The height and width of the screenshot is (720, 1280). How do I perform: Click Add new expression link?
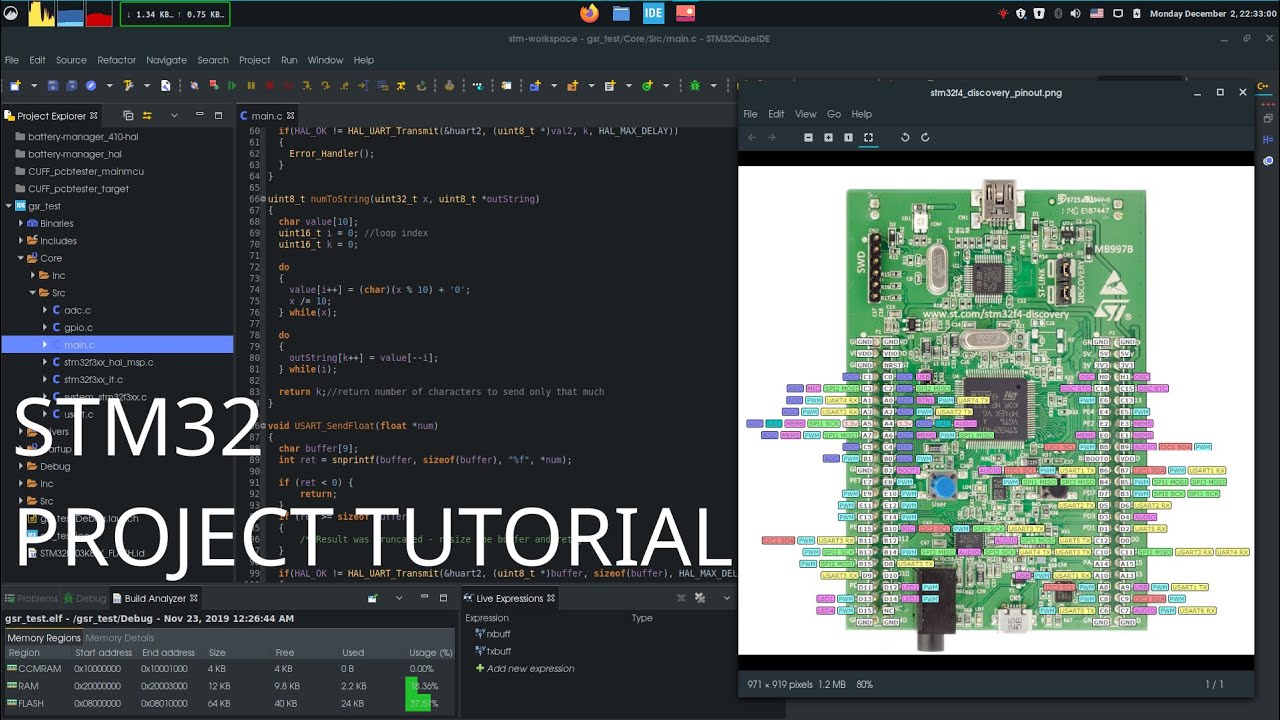(x=524, y=668)
